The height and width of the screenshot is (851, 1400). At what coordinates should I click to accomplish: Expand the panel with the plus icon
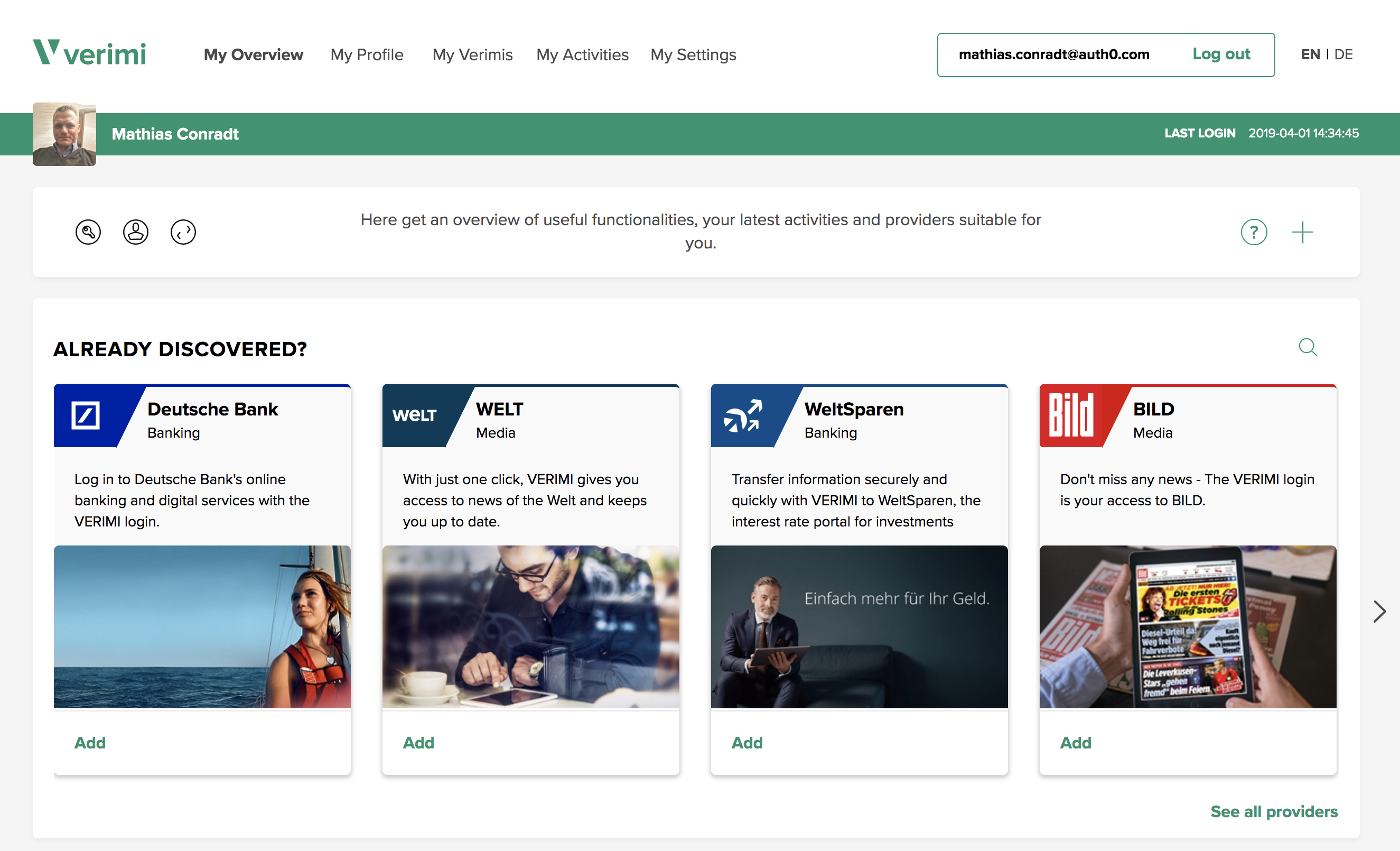(x=1302, y=233)
